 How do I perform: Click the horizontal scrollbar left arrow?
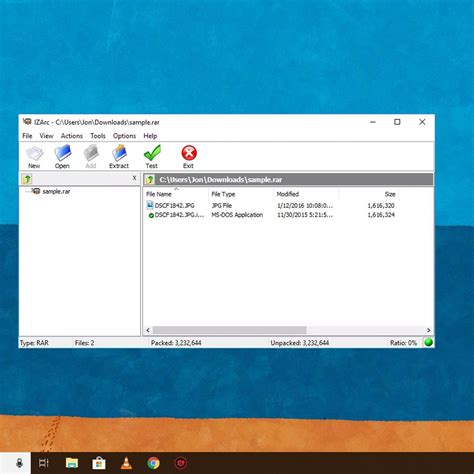(x=148, y=330)
